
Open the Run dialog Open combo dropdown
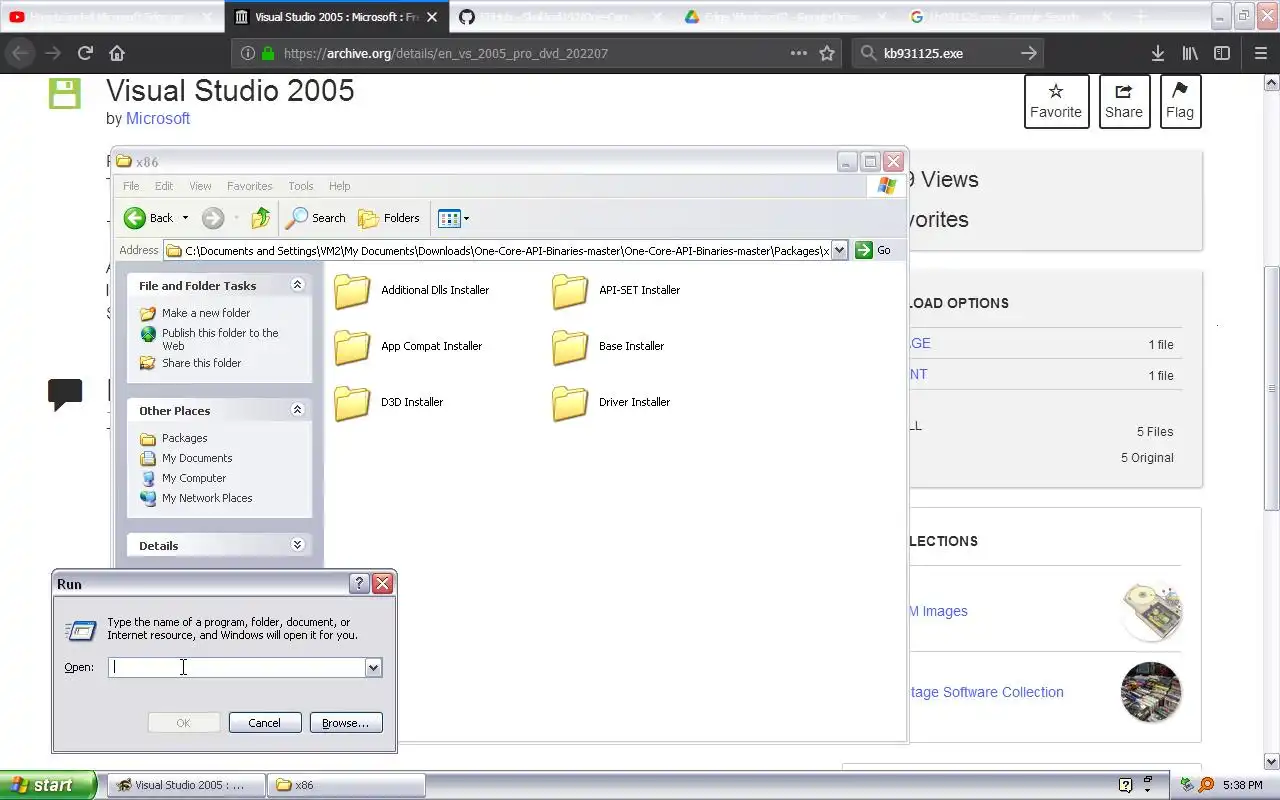[x=373, y=667]
